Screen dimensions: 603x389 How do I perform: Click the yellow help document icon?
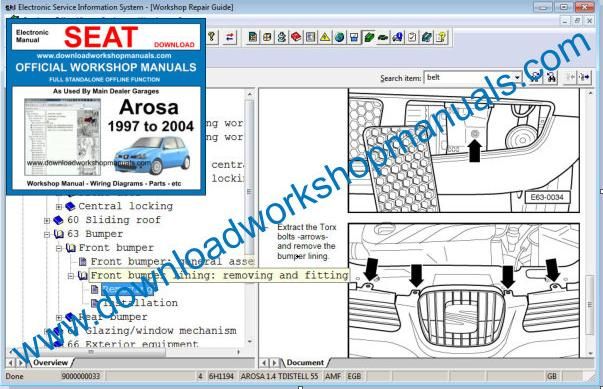click(x=441, y=37)
